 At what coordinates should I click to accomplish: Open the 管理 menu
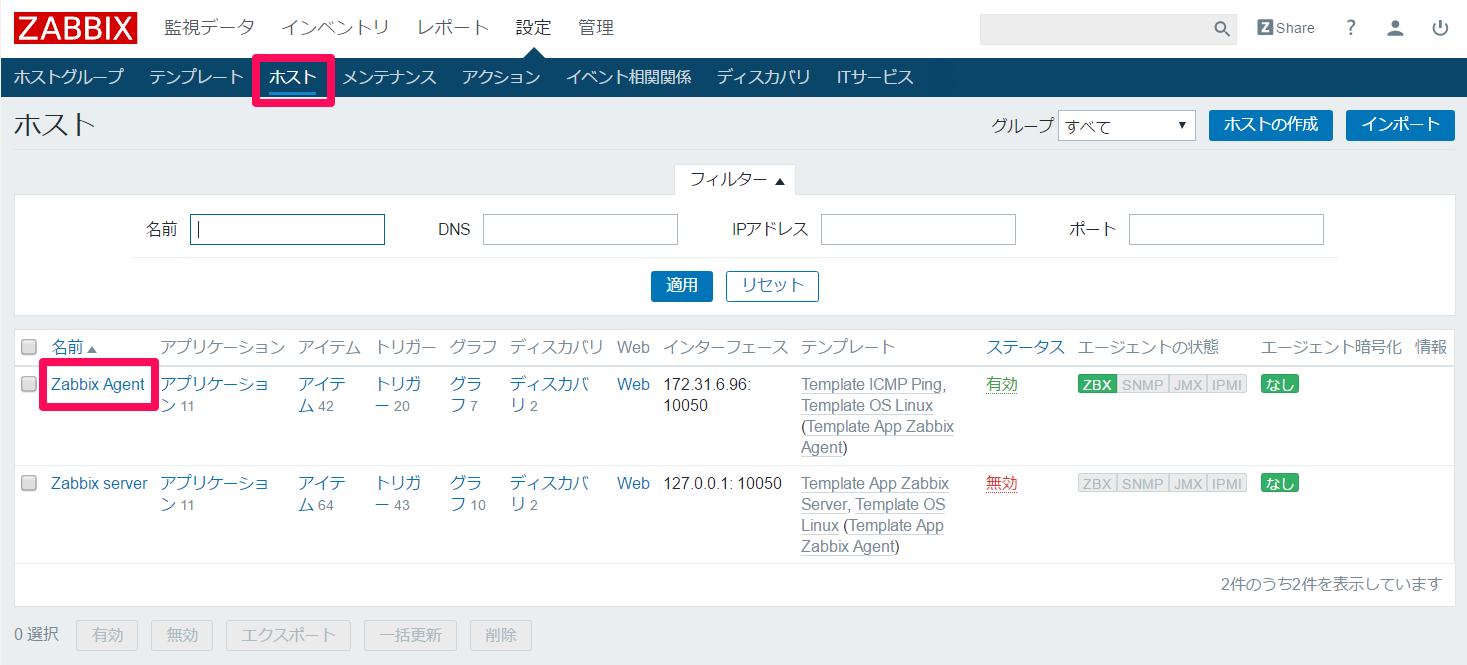(x=596, y=28)
